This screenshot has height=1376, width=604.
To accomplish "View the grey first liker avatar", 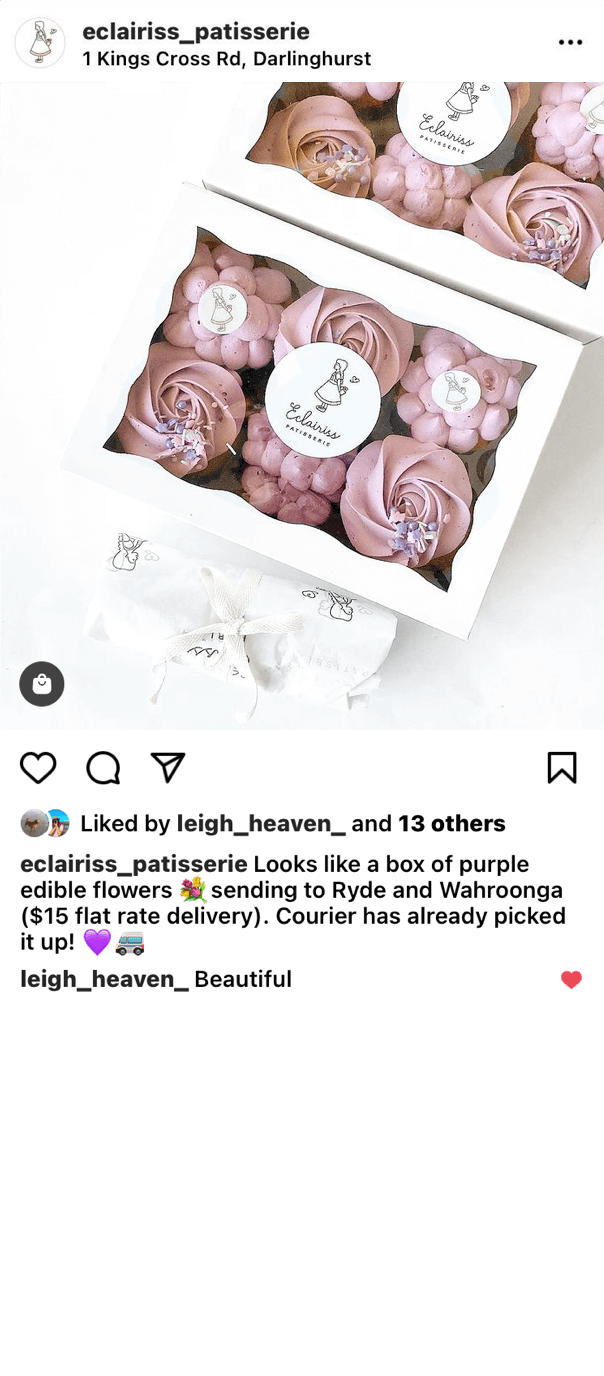I will [33, 823].
